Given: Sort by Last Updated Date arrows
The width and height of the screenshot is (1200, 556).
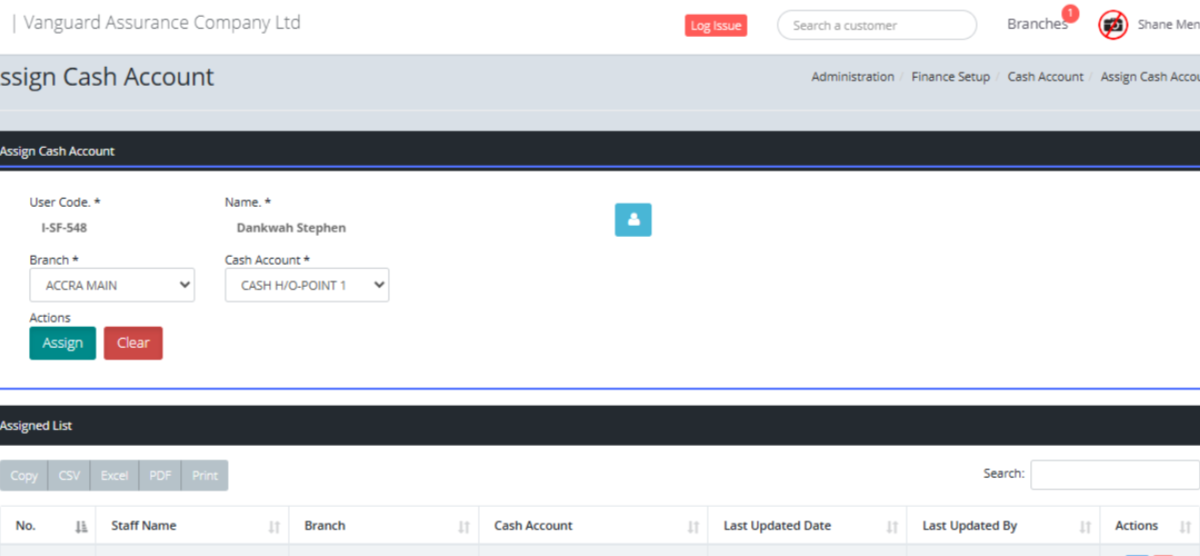Looking at the screenshot, I should pyautogui.click(x=892, y=526).
